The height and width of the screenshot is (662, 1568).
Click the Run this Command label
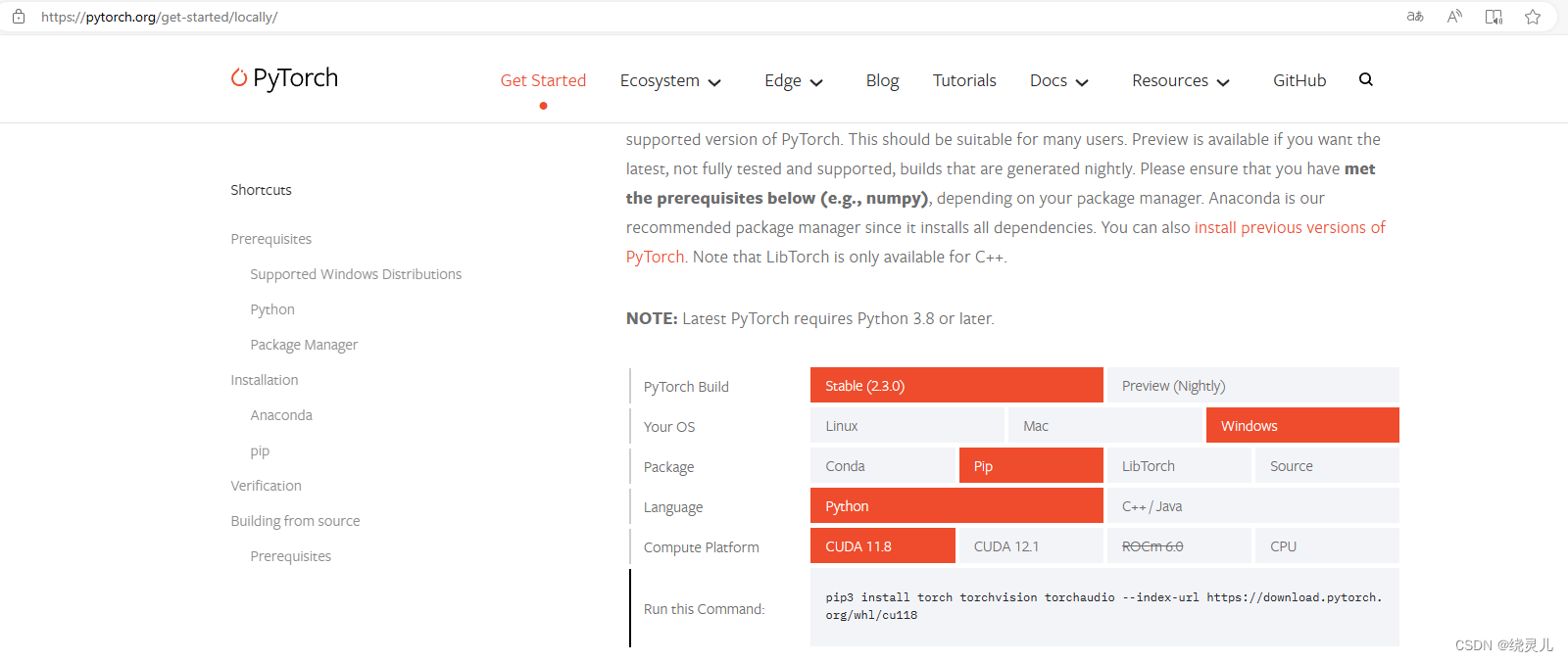(704, 609)
